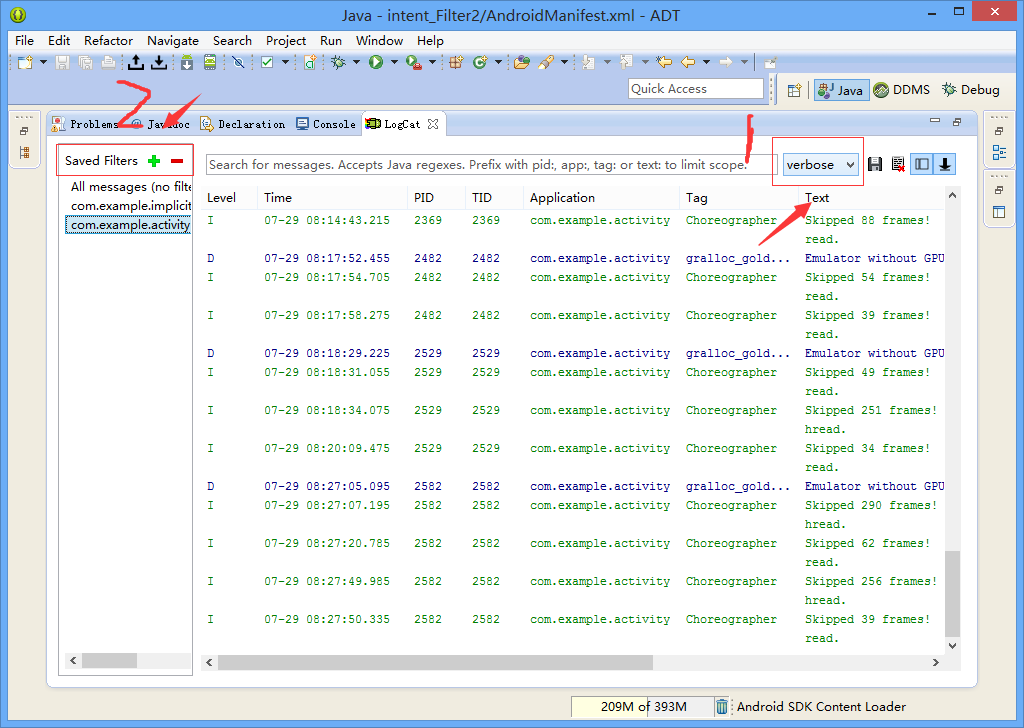Click the Run with external tools icon
Viewport: 1024px width, 728px height.
pyautogui.click(x=413, y=63)
